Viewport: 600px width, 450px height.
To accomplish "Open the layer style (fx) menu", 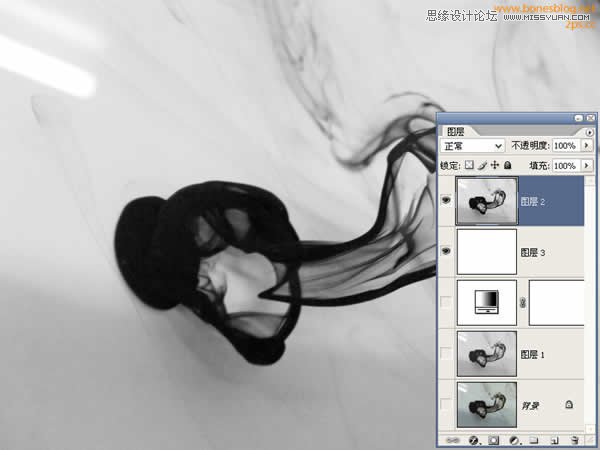I will 474,440.
